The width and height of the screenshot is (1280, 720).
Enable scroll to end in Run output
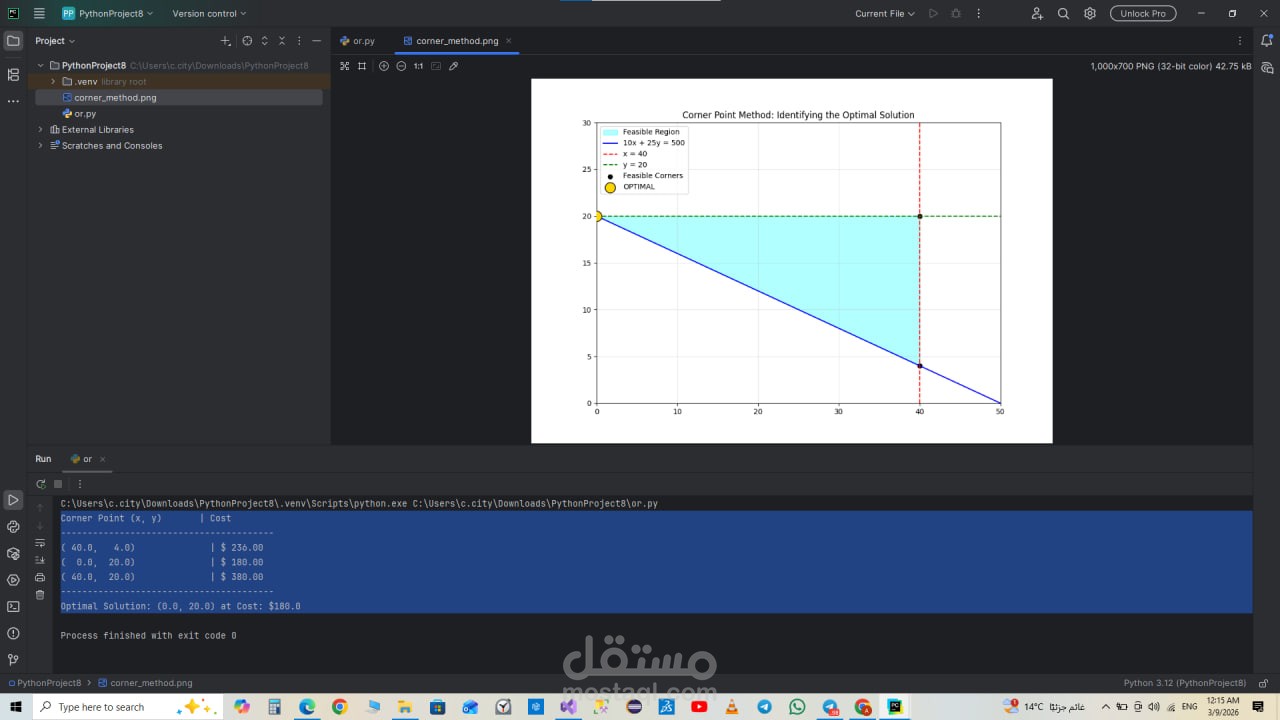(40, 560)
